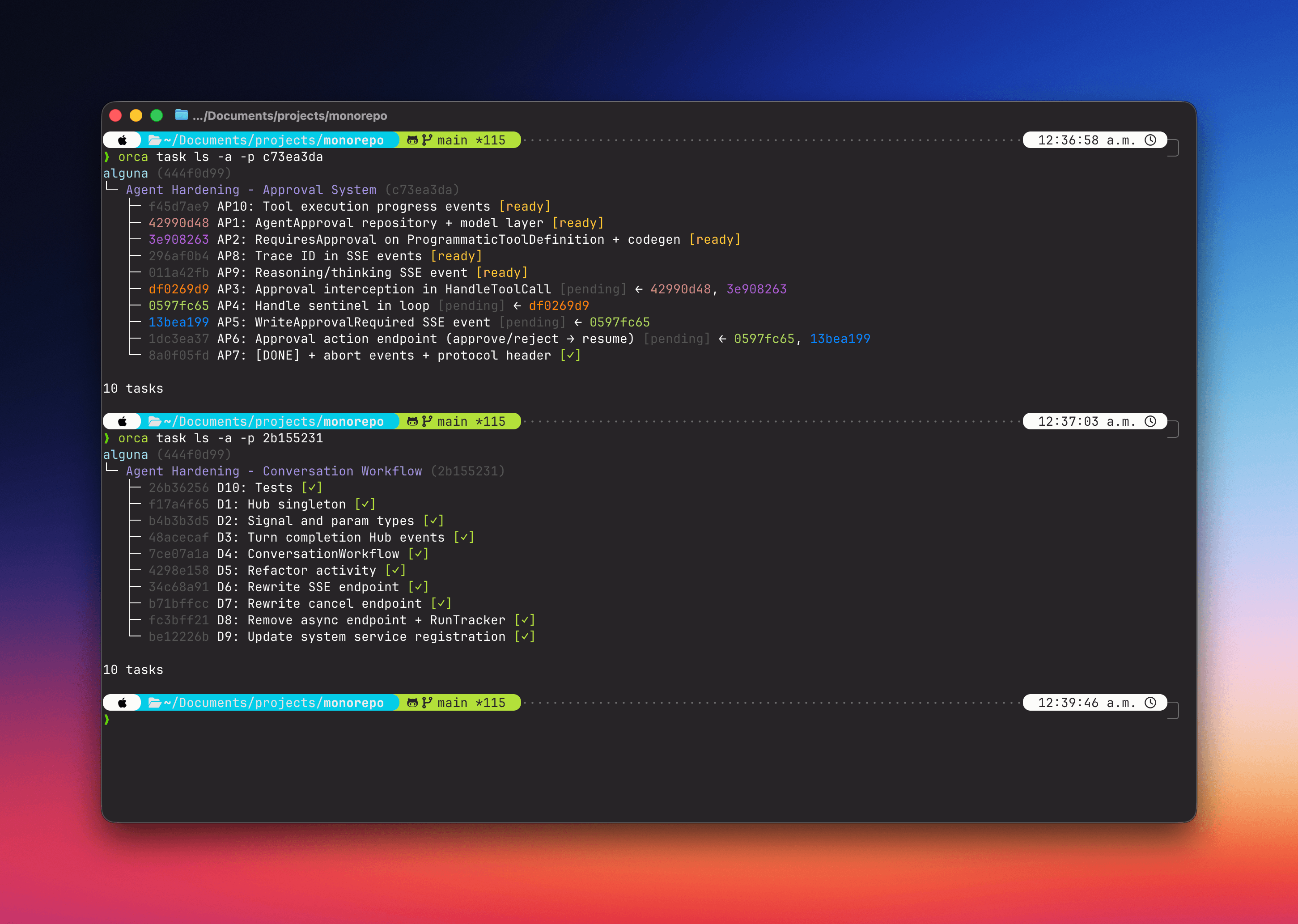Click the row 'AP1: AgentApproval repository + model layer'
Screen dimensions: 1298x924
coord(376,223)
